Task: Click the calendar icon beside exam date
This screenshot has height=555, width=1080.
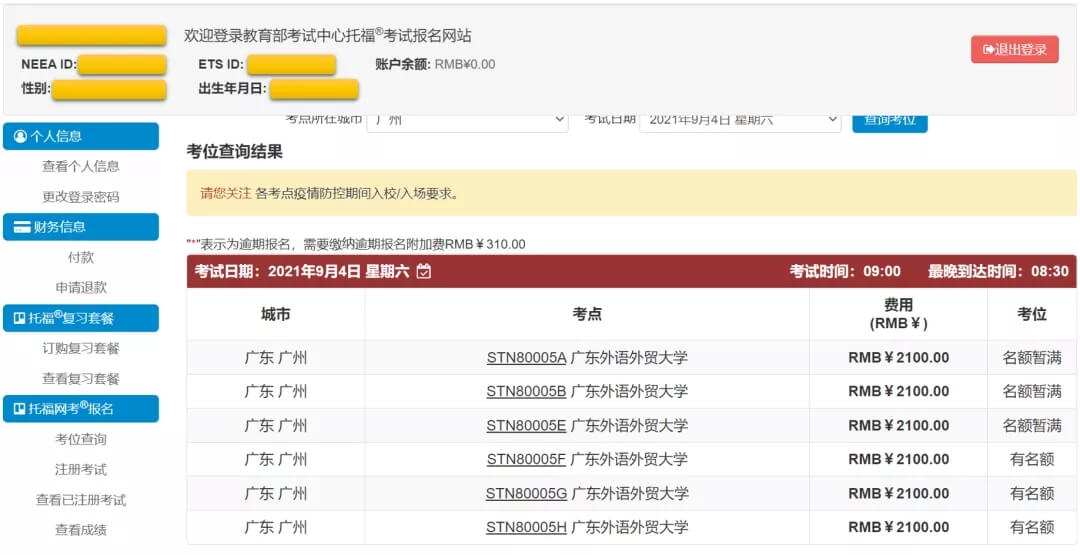Action: point(424,271)
